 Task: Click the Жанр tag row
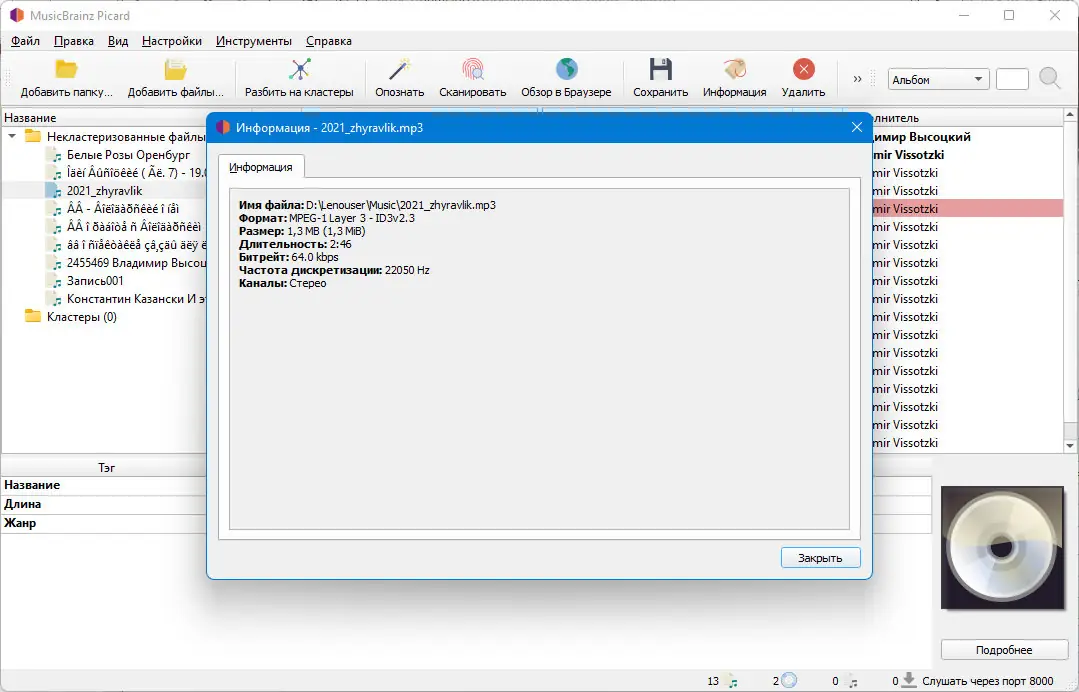(104, 523)
